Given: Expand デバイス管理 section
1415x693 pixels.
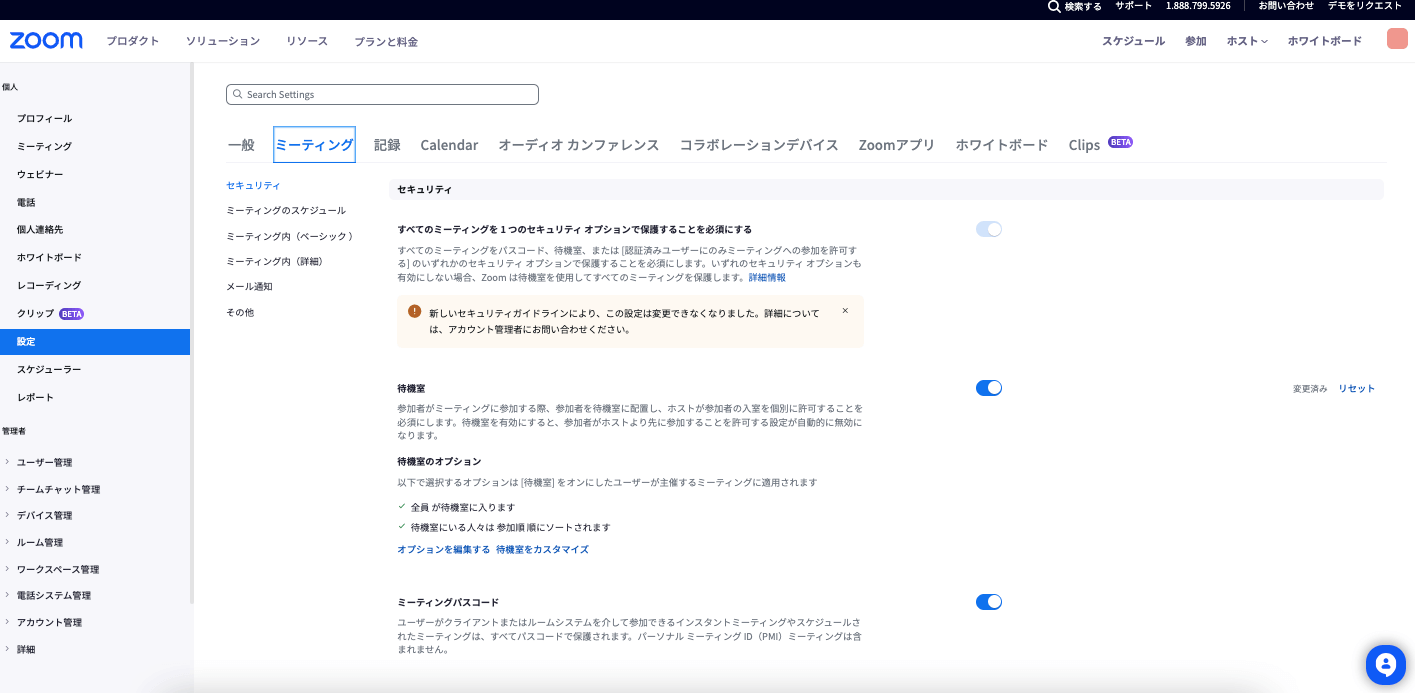Looking at the screenshot, I should tap(44, 515).
